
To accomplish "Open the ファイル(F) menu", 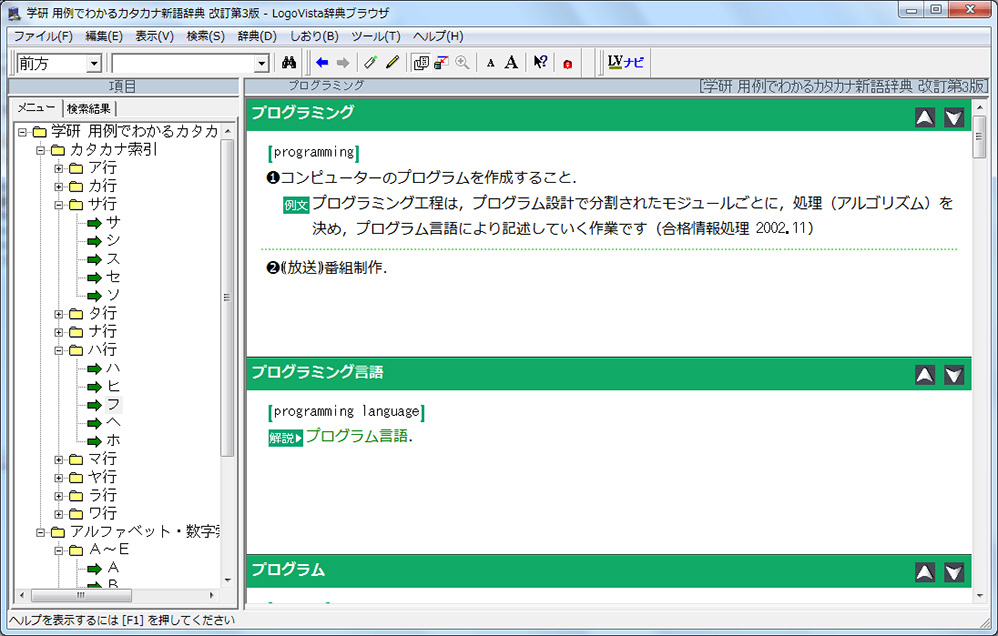I will coord(43,36).
